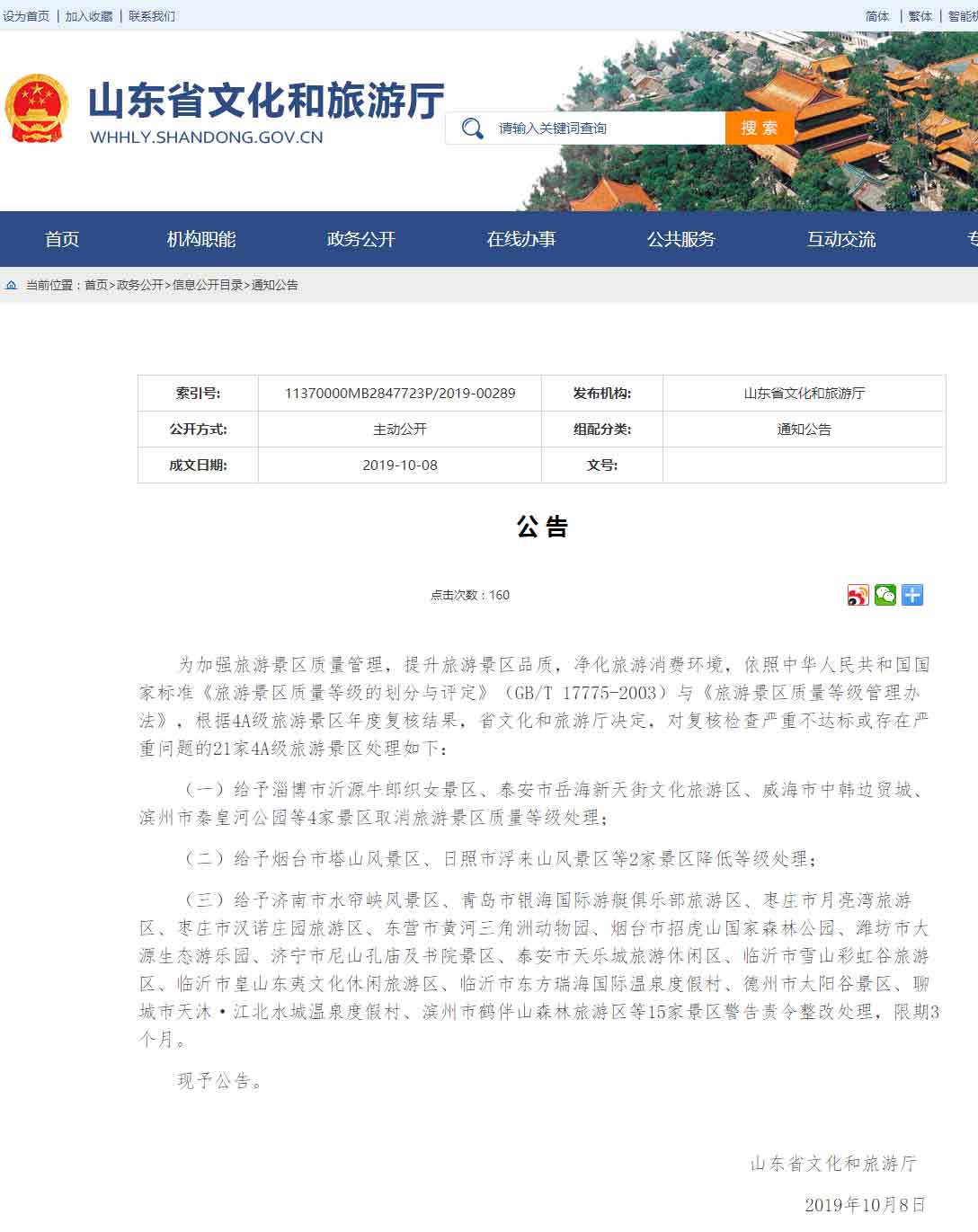Click the 组配分类 label cell

coord(602,429)
